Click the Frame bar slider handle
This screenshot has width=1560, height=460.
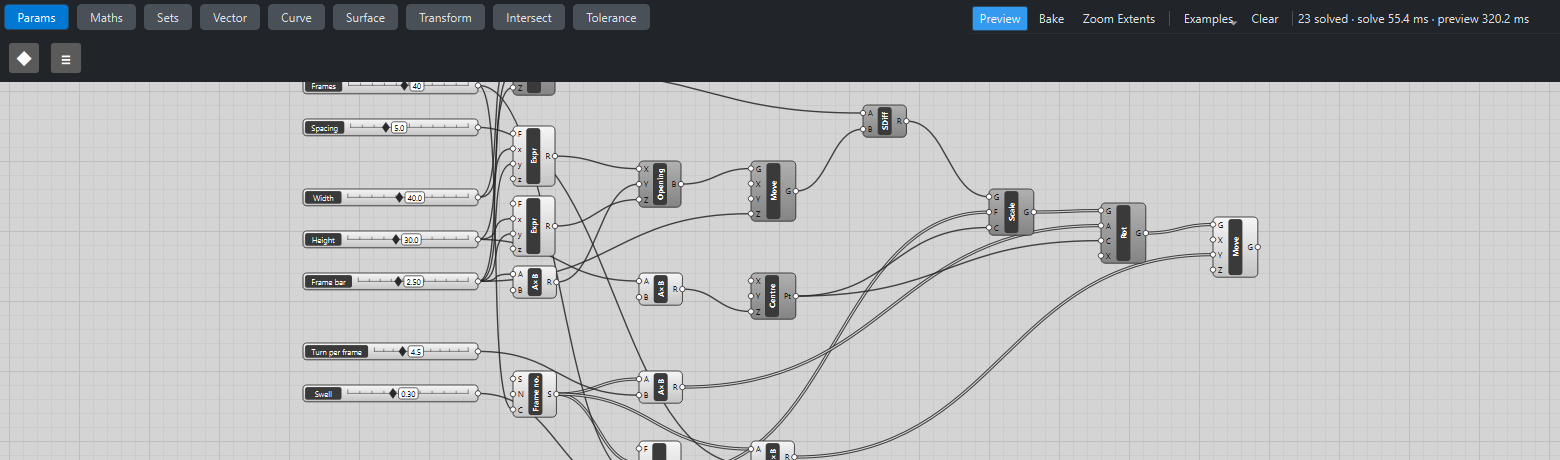pos(398,282)
